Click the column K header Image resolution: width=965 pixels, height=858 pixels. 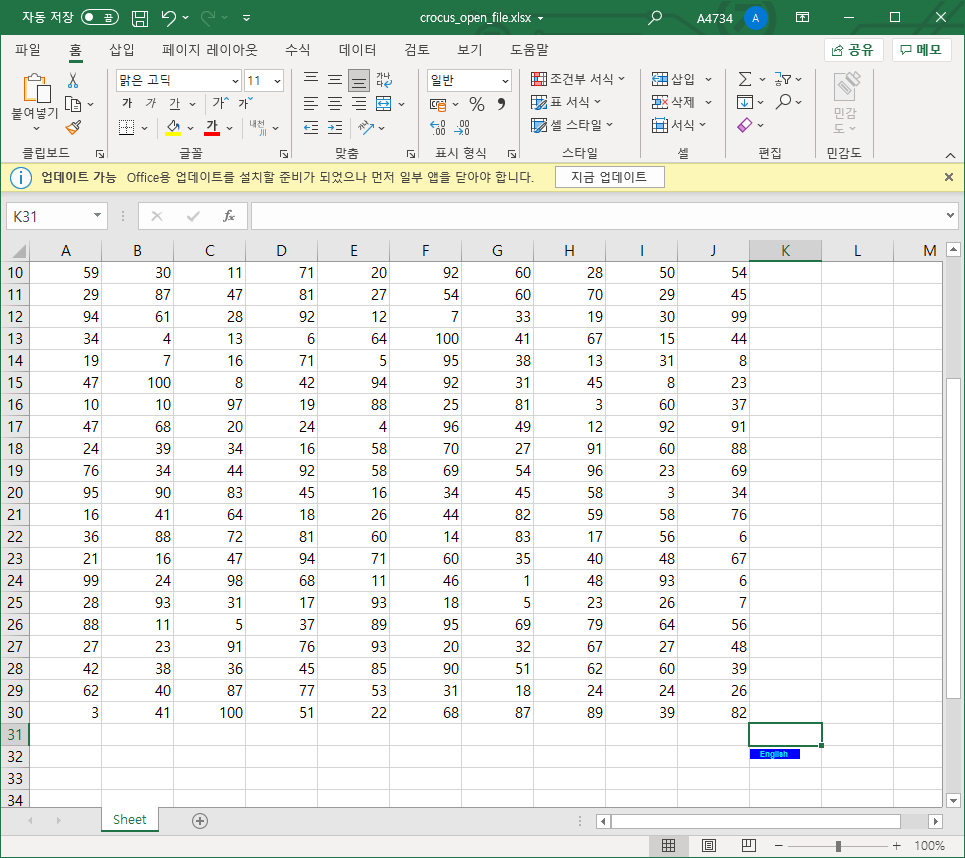pos(785,251)
